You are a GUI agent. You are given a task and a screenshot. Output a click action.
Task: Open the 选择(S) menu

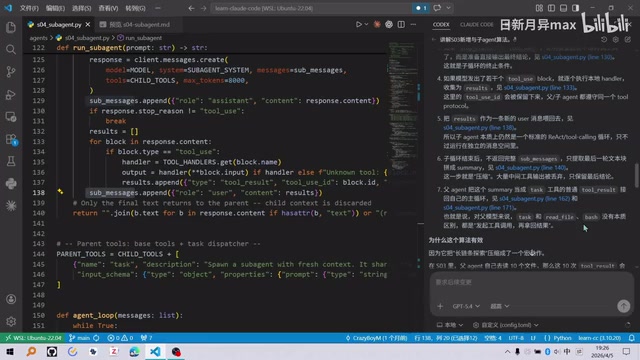pyautogui.click(x=81, y=8)
